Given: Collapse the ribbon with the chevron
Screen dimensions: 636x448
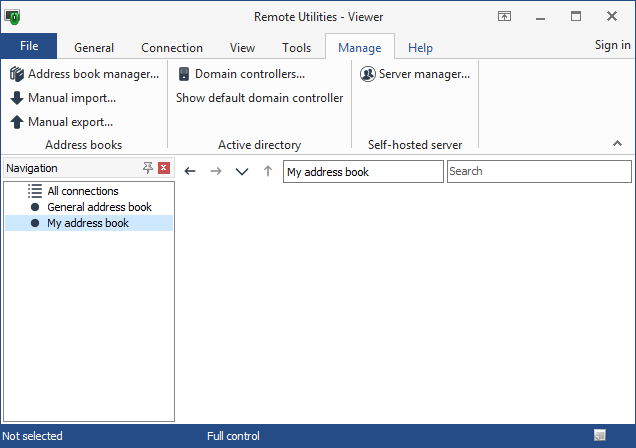Looking at the screenshot, I should [617, 144].
